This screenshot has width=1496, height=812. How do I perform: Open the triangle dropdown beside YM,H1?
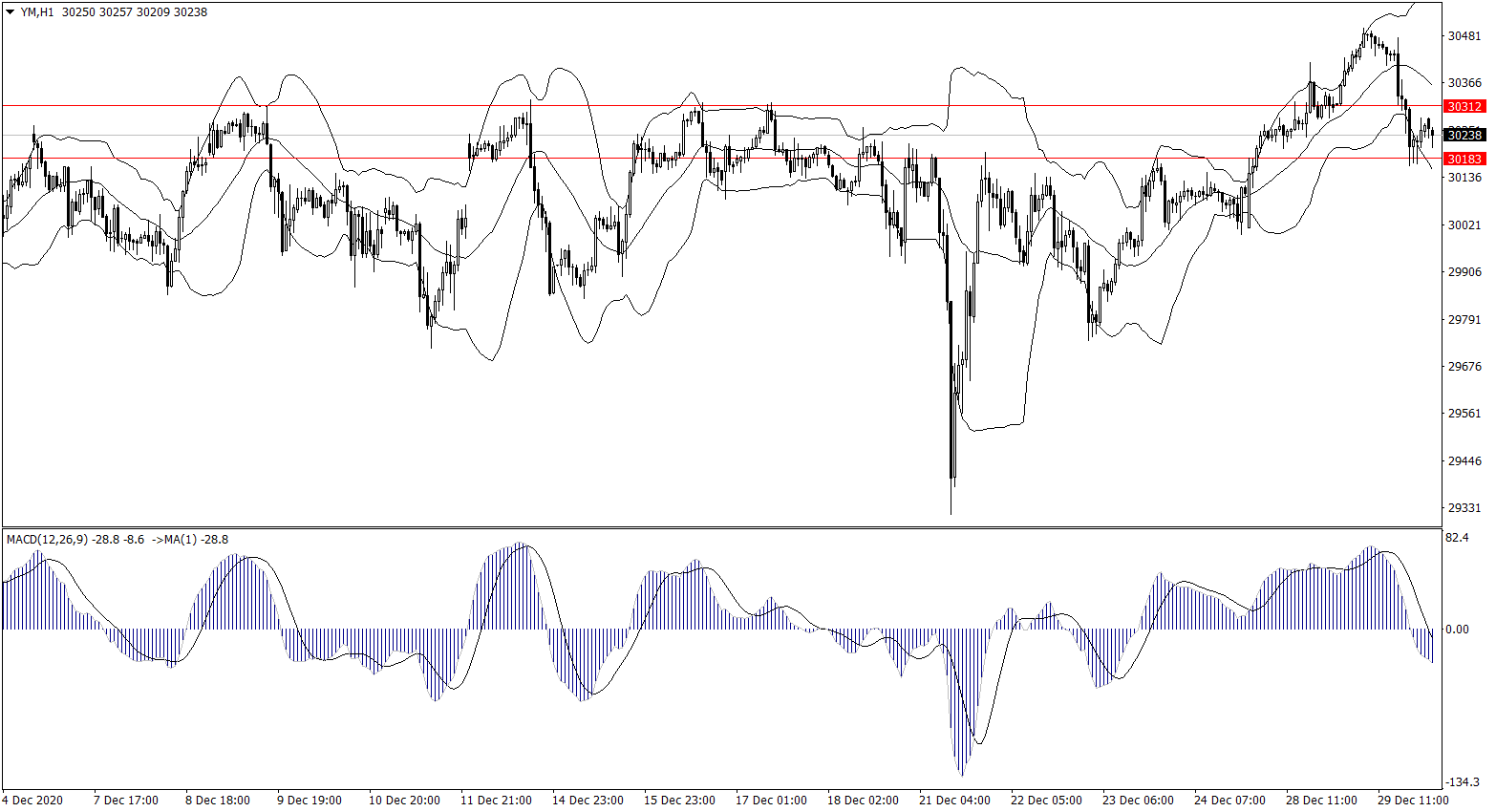(x=11, y=12)
